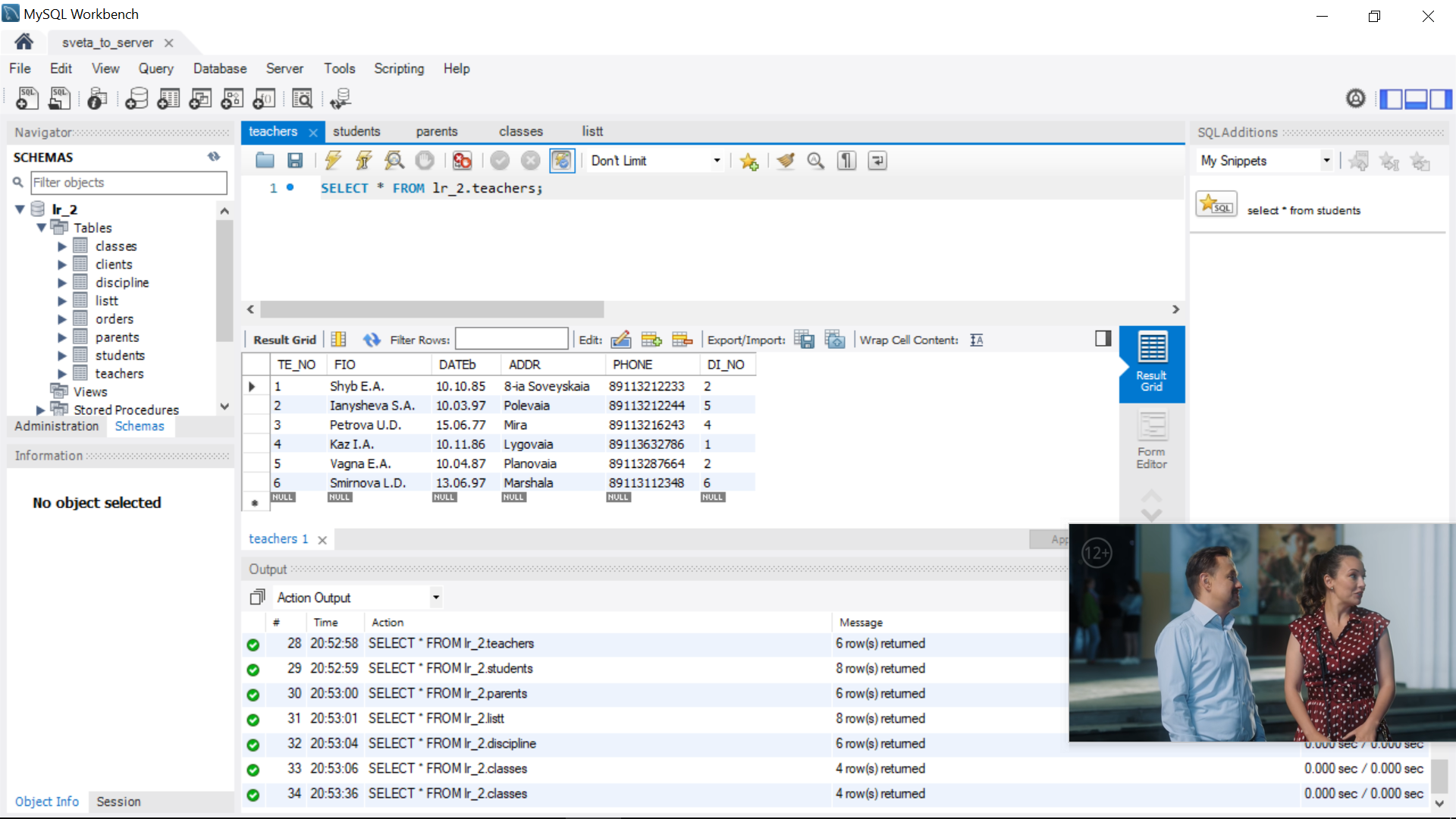1456x819 pixels.
Task: Open the Action Output dropdown
Action: point(358,598)
